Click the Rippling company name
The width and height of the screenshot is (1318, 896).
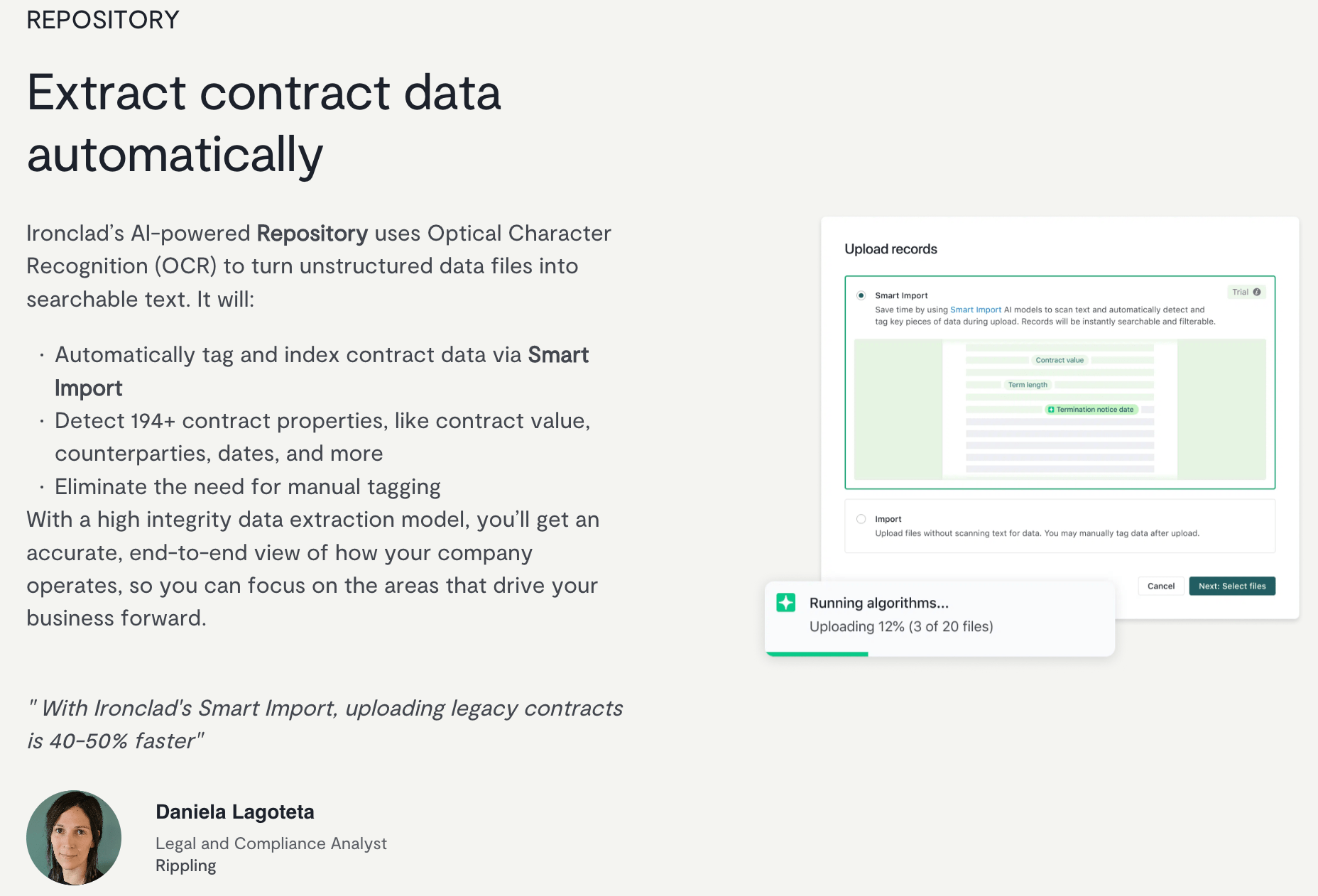185,865
